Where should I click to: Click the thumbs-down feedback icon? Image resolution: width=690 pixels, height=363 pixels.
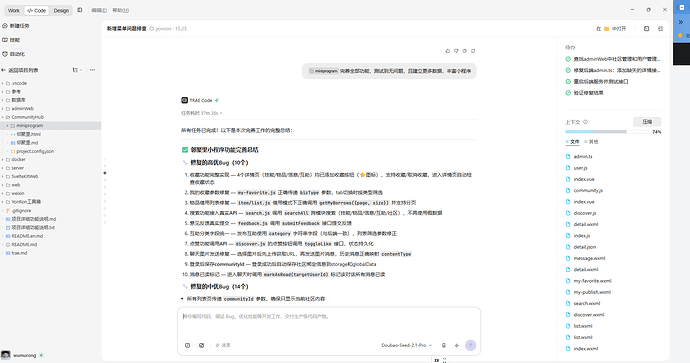[x=456, y=51]
